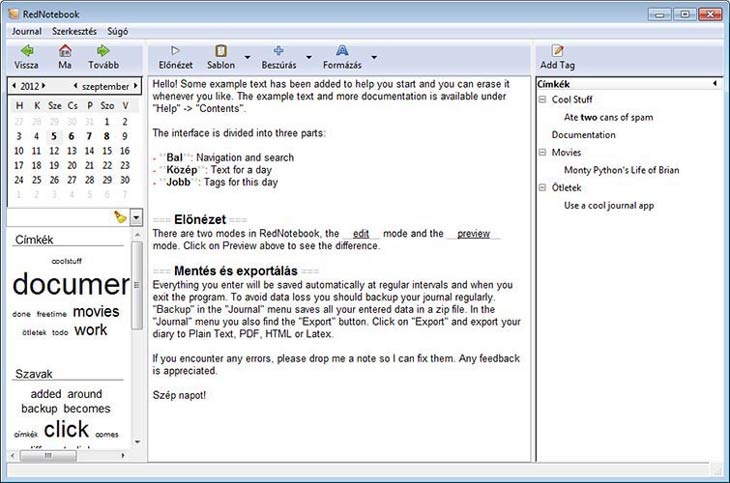The width and height of the screenshot is (730, 483).
Task: Click the 'movies' tag in cloud
Action: 96,311
